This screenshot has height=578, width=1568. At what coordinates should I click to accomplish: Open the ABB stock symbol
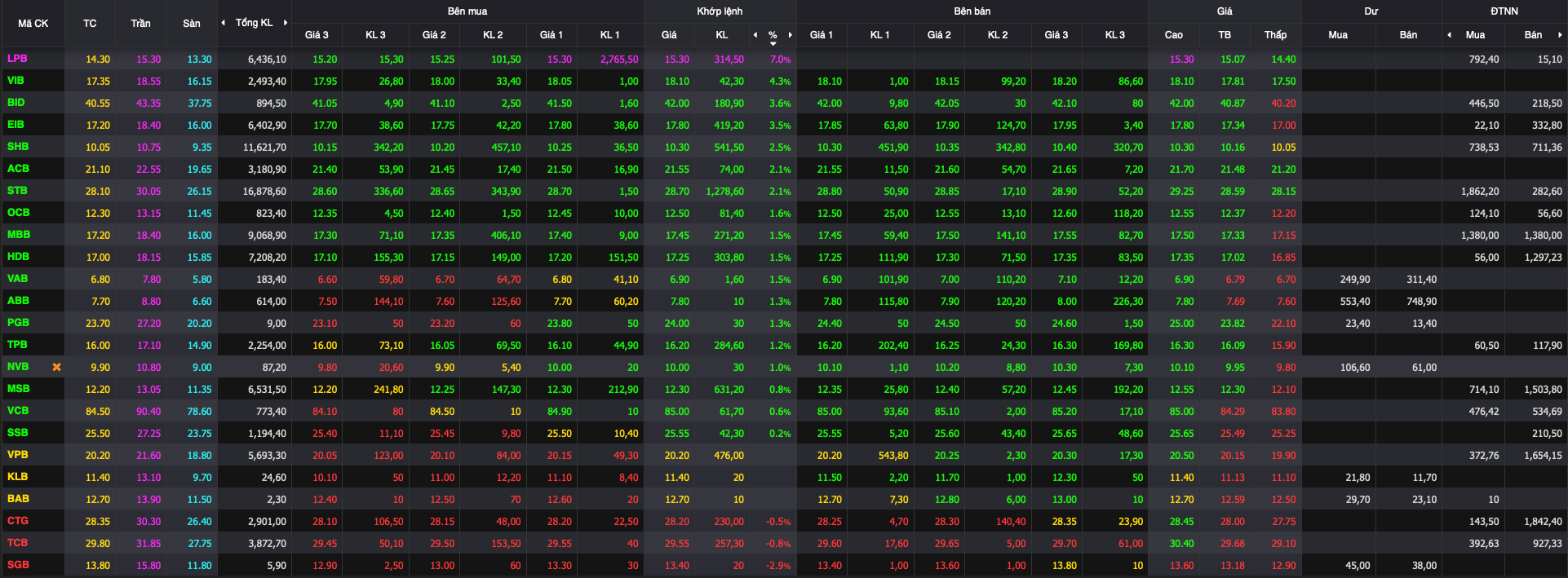pos(18,301)
